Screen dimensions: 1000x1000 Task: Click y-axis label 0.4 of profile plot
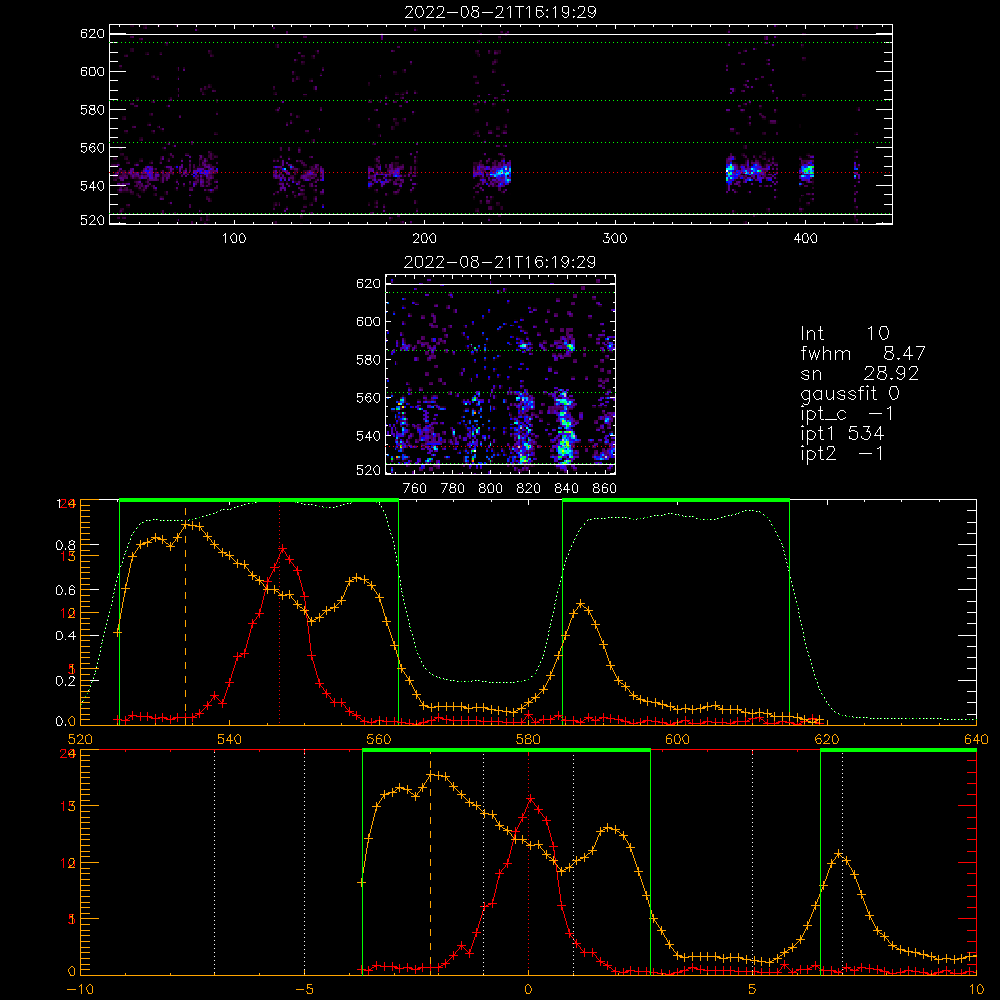[65, 636]
